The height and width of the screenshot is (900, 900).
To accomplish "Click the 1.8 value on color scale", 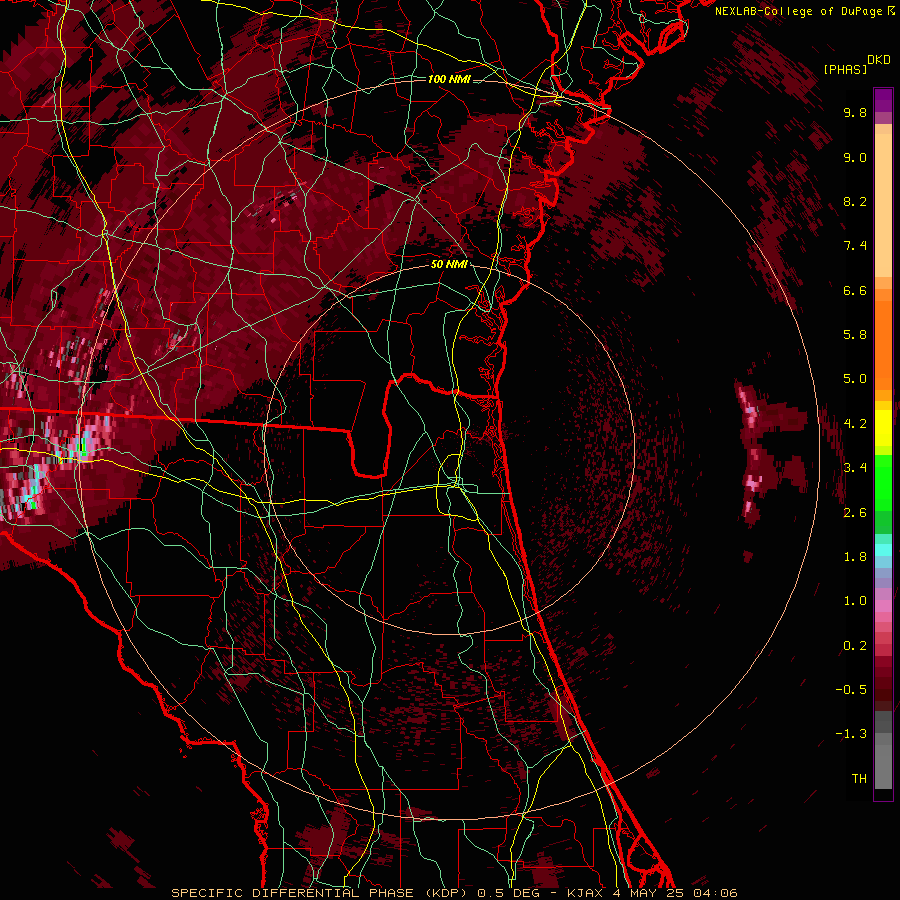I will click(855, 557).
